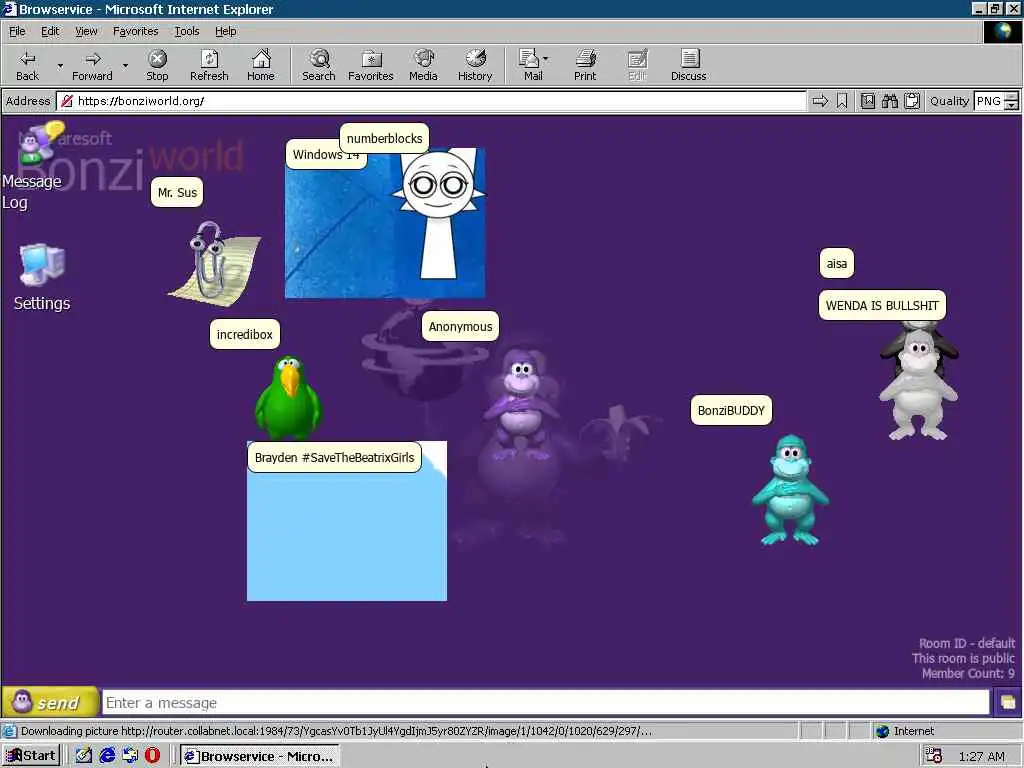
Task: Open the Favorites menu
Action: click(135, 31)
